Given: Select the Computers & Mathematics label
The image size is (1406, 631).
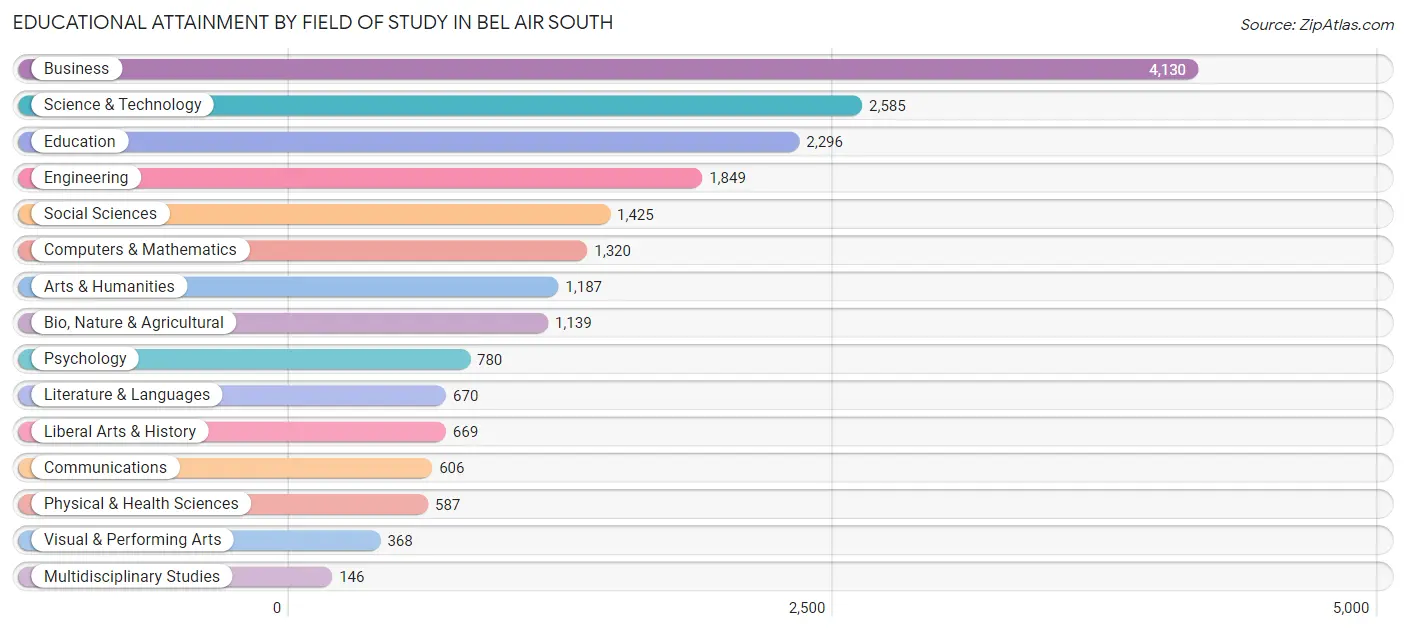Looking at the screenshot, I should point(140,250).
